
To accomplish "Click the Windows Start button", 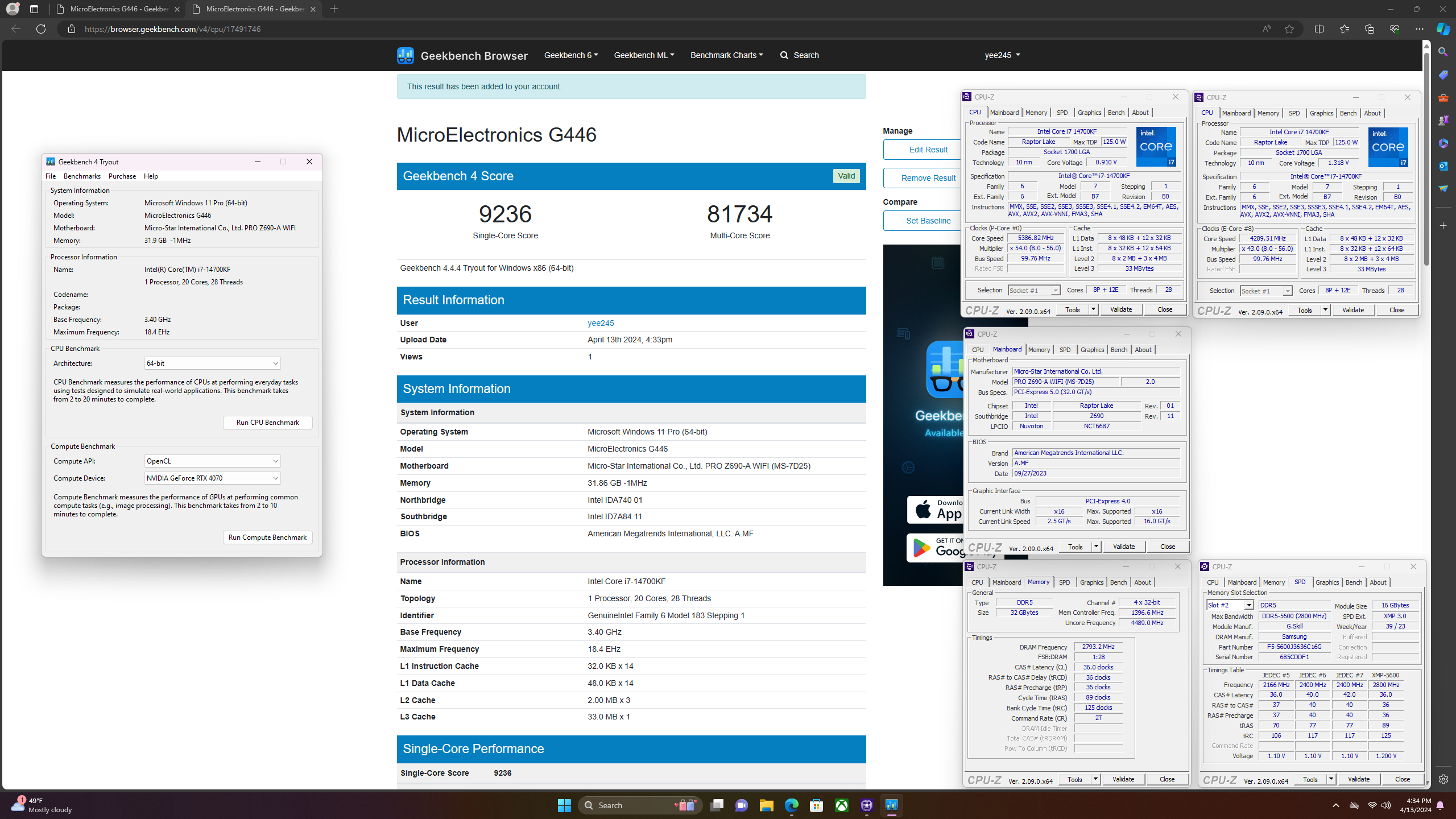I will coord(564,805).
